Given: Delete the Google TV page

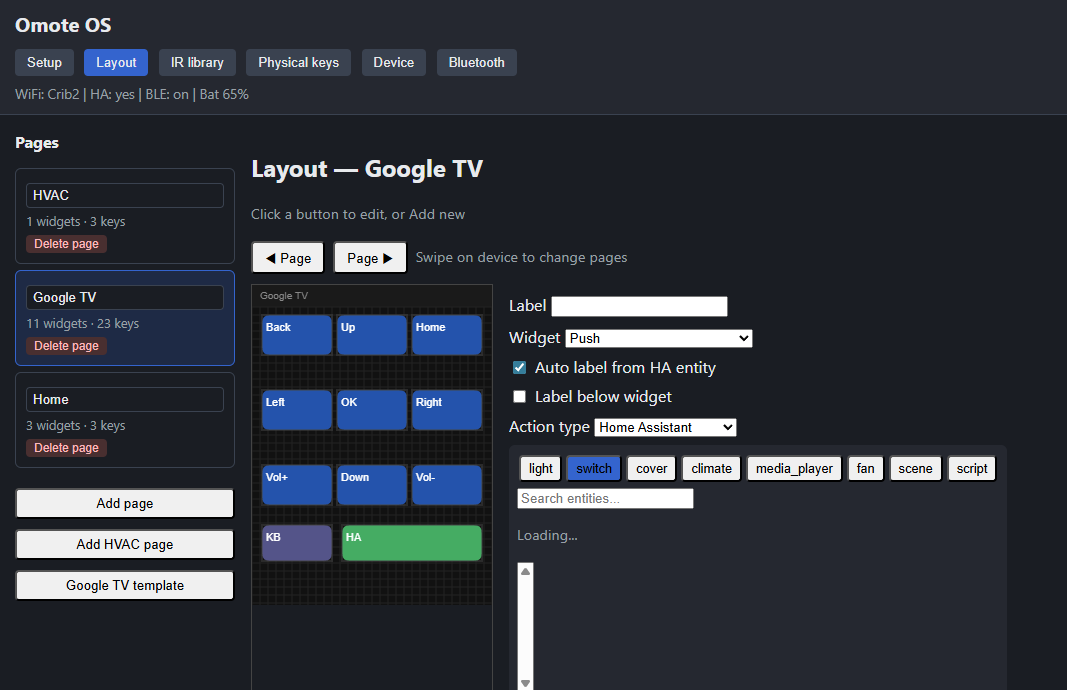Looking at the screenshot, I should 66,346.
